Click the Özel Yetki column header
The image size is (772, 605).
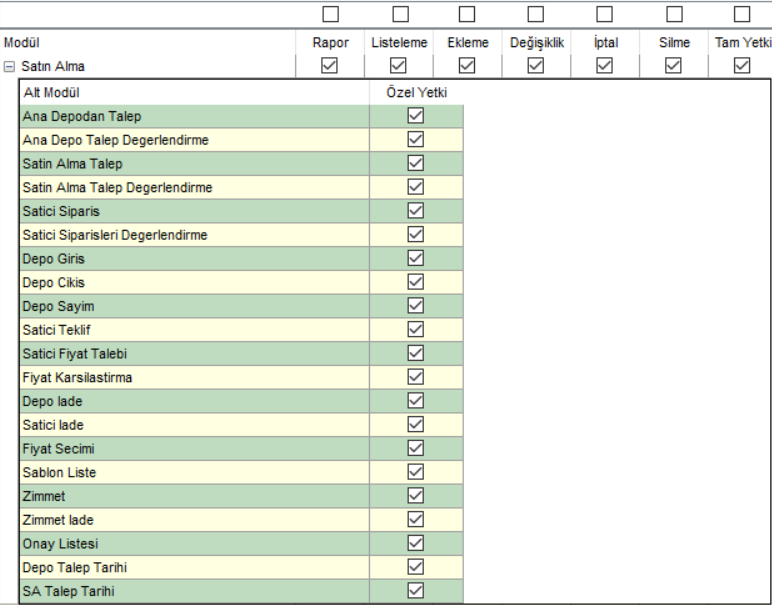(x=417, y=93)
